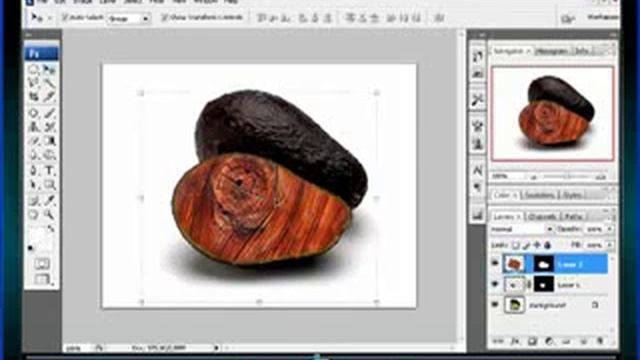Select the Eraser tool

[x=34, y=141]
